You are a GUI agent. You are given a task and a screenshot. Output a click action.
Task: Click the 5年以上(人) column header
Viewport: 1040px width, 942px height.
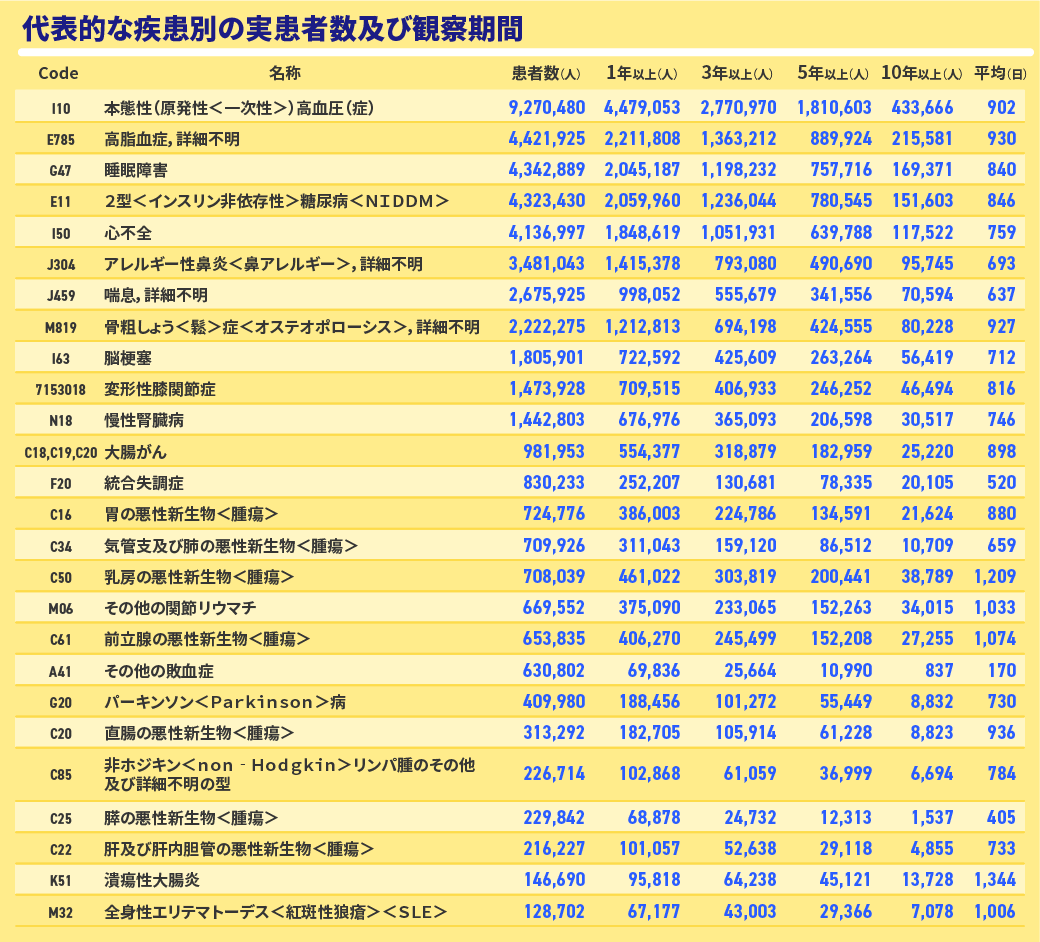tap(833, 74)
